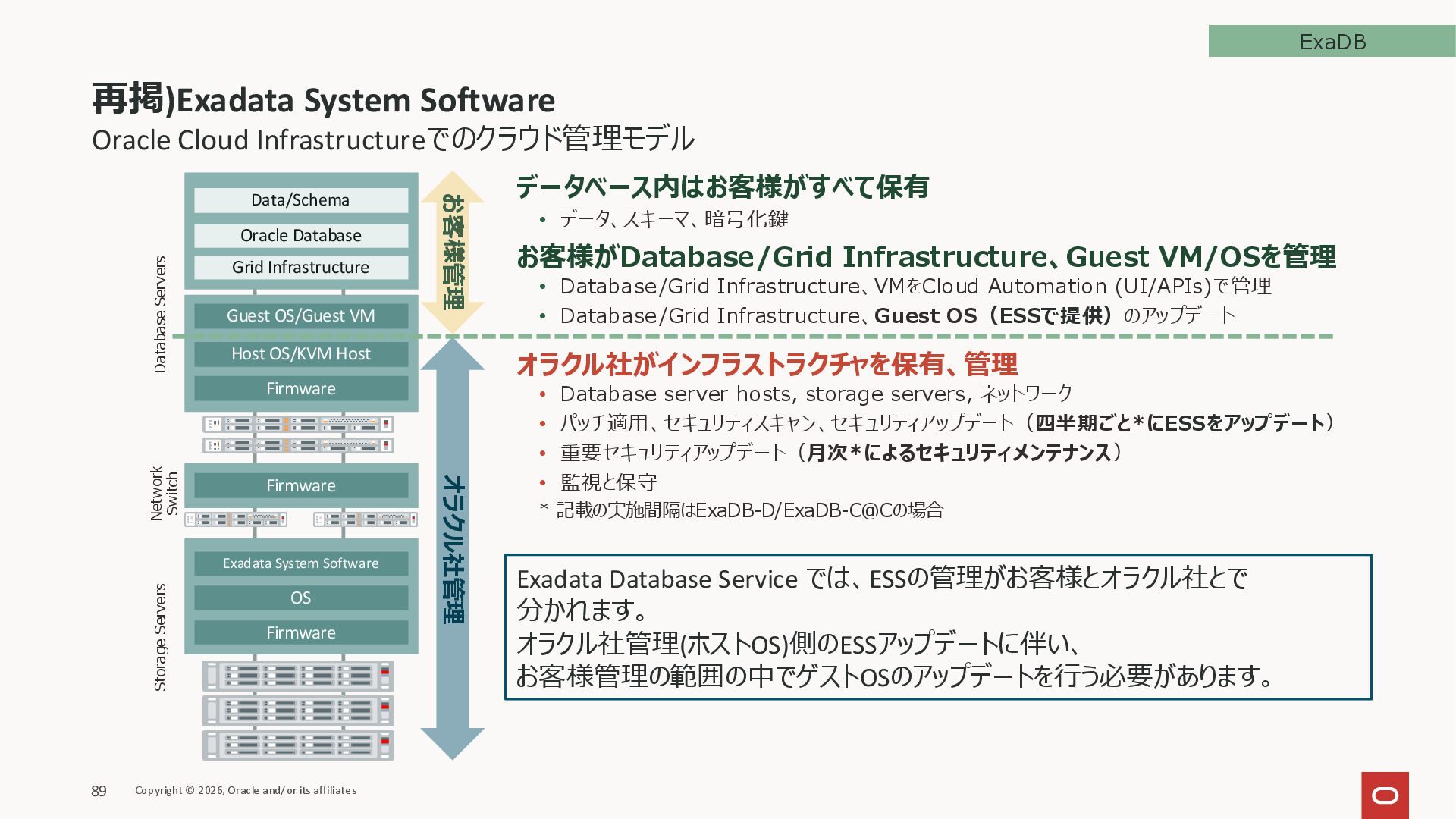Select the ExaDB green tag label
Image resolution: width=1456 pixels, height=819 pixels.
pyautogui.click(x=1332, y=42)
